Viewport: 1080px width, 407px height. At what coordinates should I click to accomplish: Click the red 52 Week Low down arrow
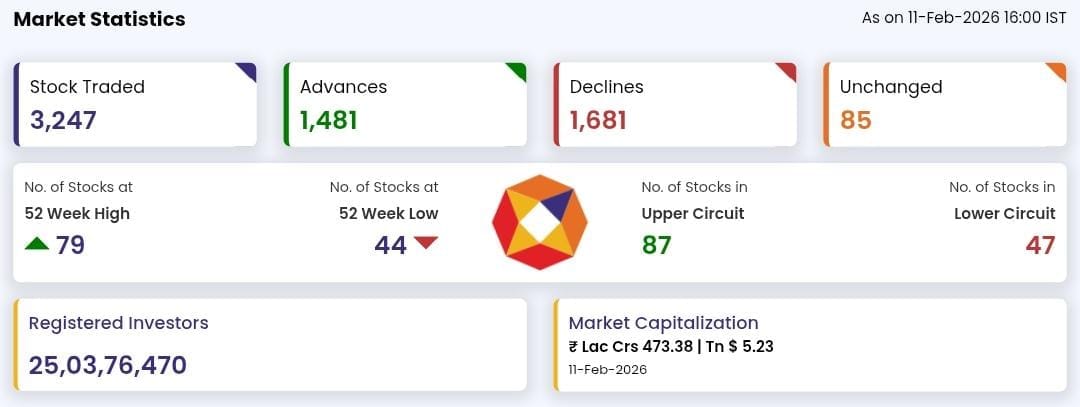pos(426,243)
